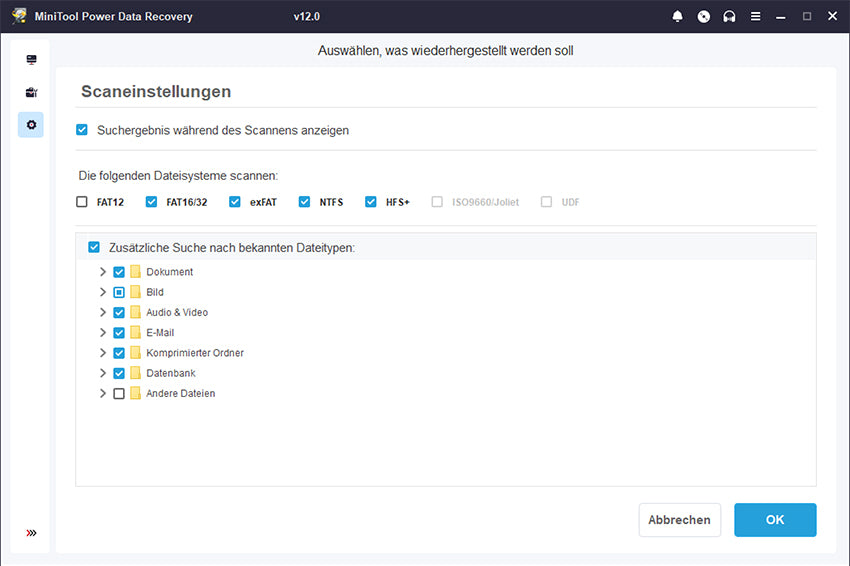Open support via the headphones icon

point(730,17)
